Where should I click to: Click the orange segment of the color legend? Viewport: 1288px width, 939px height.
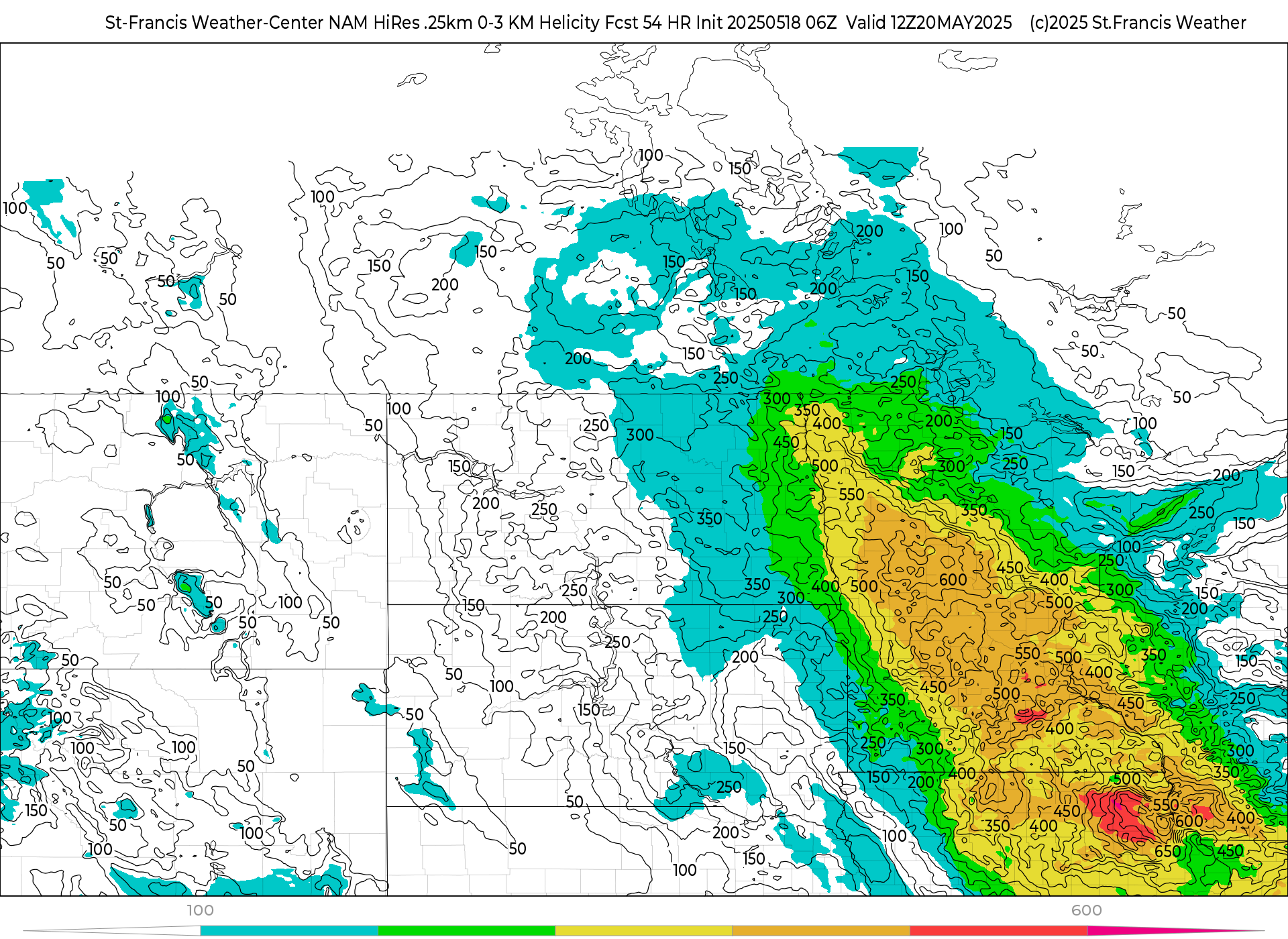[x=821, y=930]
